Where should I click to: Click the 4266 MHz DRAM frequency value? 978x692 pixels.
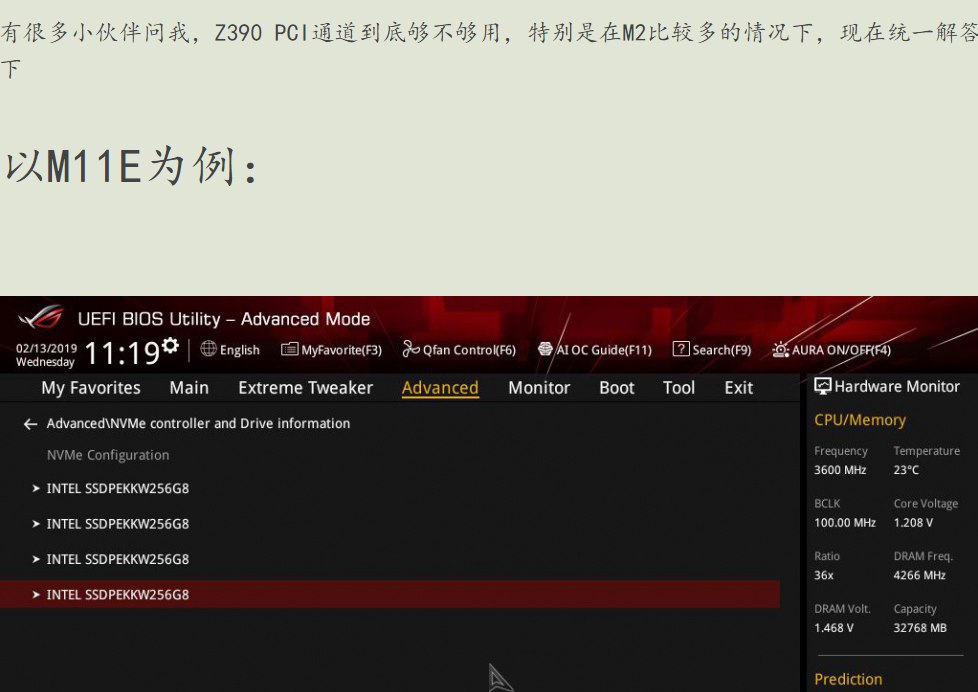[919, 575]
